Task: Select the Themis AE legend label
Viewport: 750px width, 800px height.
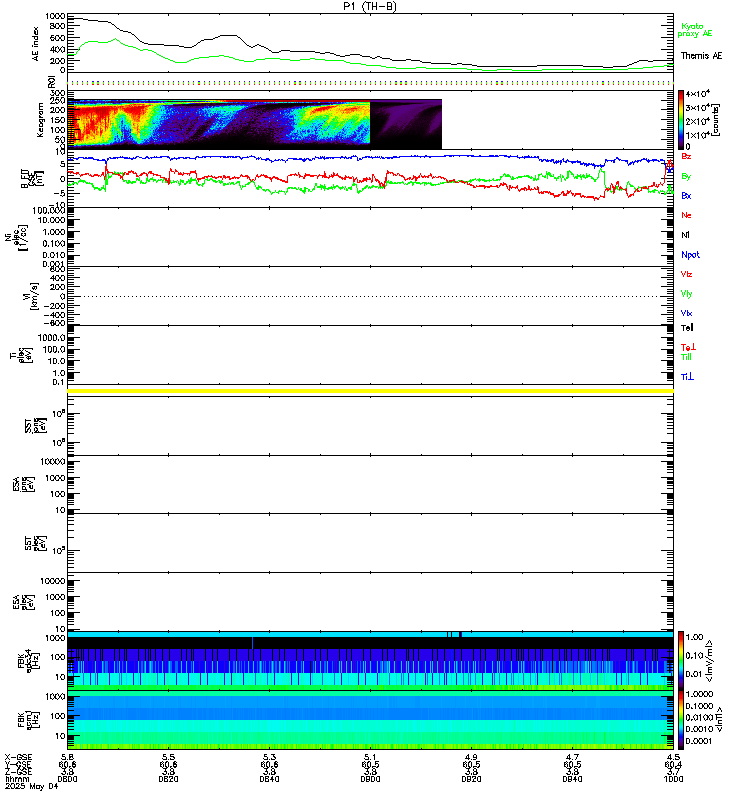Action: pos(701,56)
